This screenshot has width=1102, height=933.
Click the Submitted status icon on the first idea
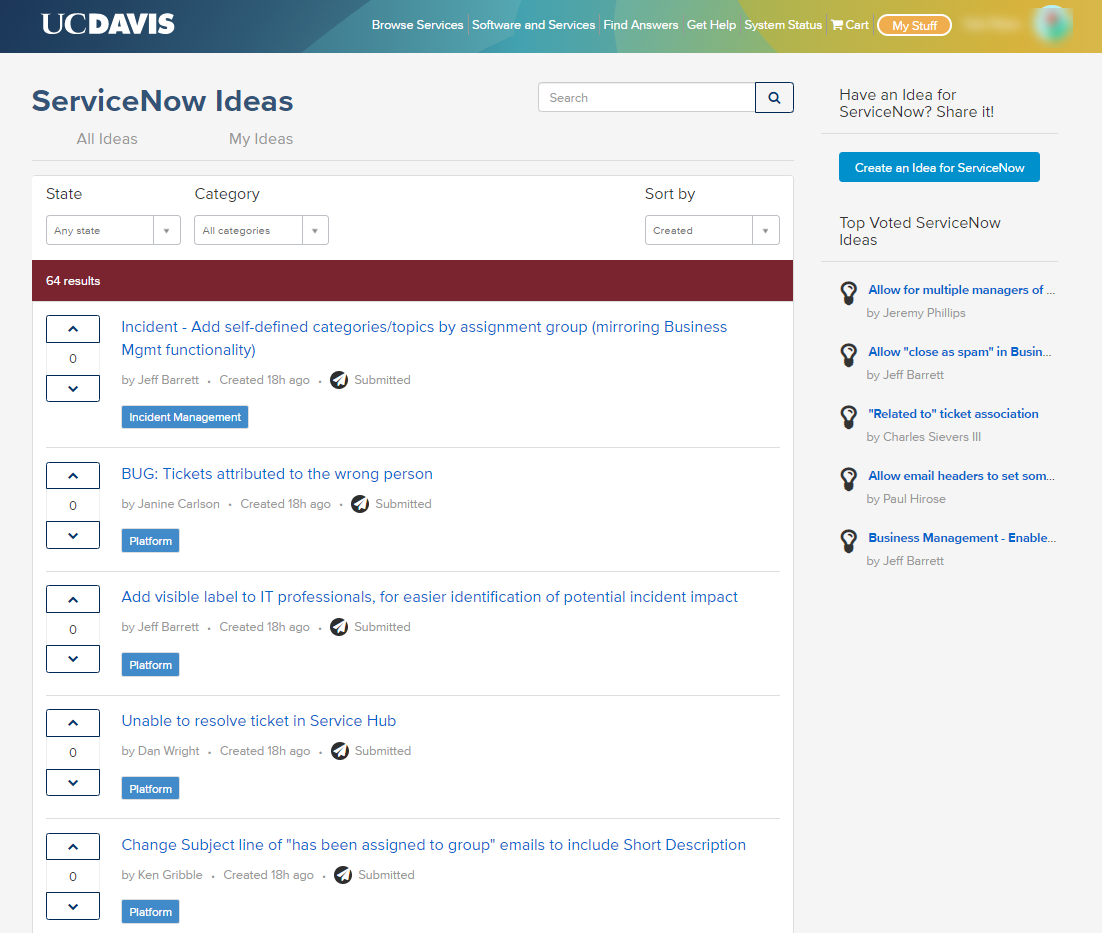click(338, 380)
